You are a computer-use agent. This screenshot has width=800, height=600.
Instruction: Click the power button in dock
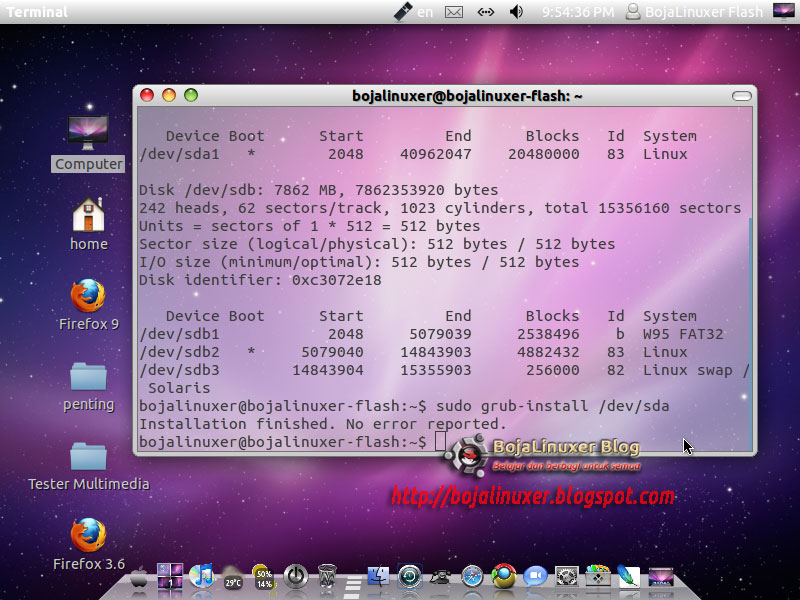[x=295, y=577]
